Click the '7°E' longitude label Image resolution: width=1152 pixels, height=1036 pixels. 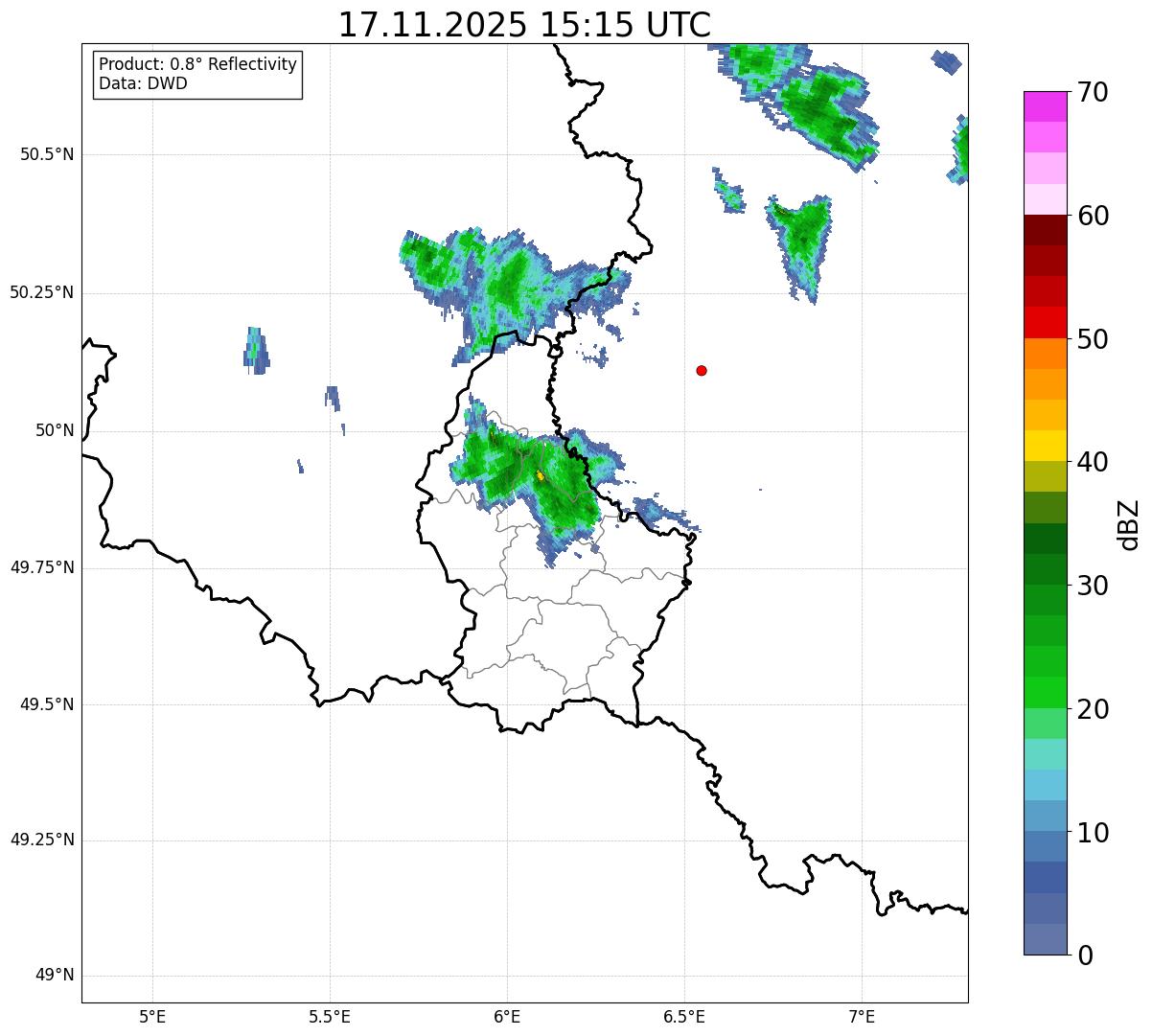pyautogui.click(x=862, y=1016)
